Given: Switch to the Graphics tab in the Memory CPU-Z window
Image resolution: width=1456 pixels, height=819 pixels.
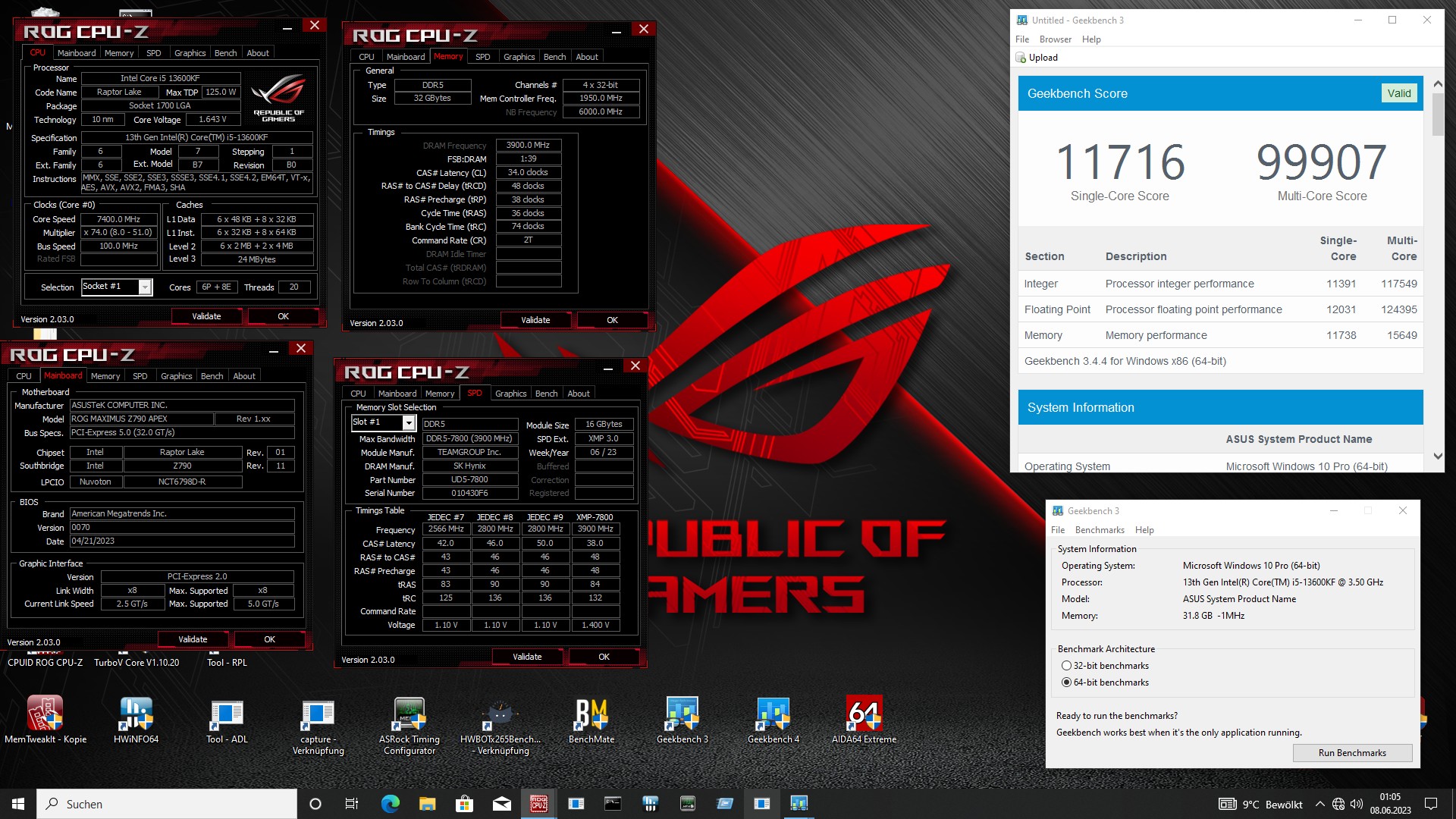Looking at the screenshot, I should [x=519, y=57].
